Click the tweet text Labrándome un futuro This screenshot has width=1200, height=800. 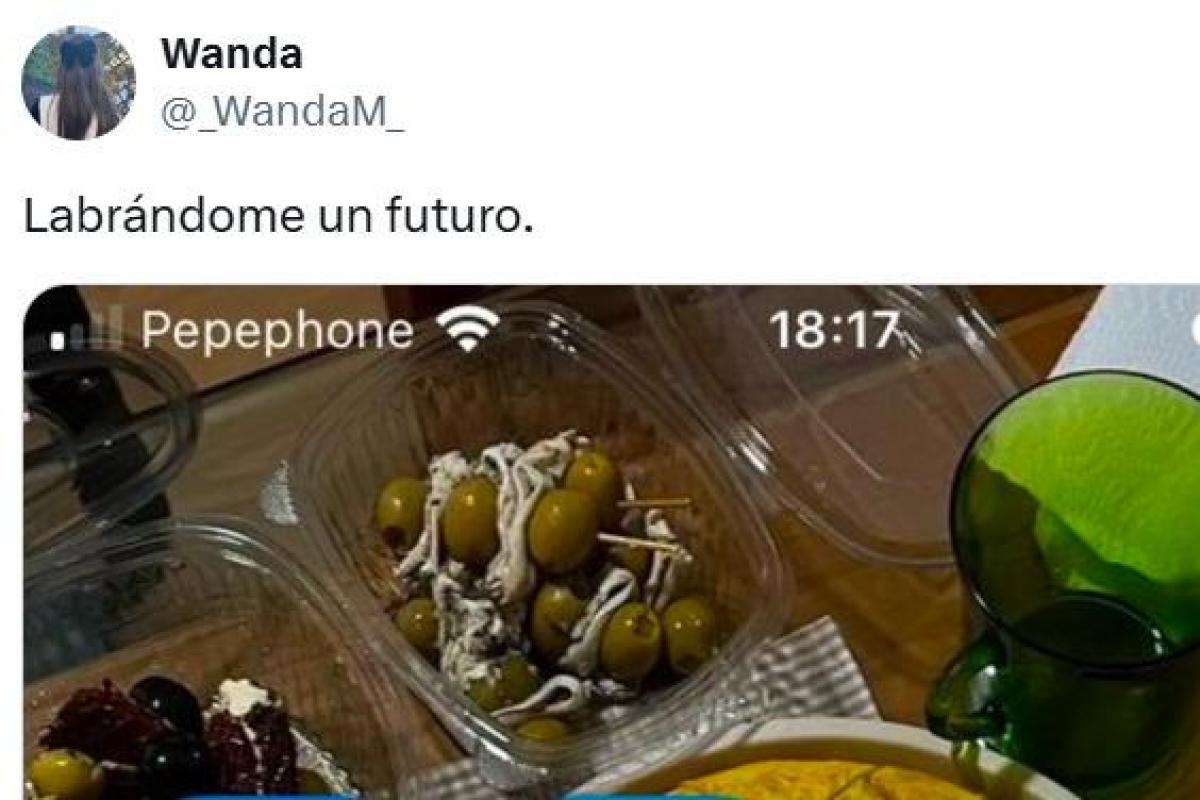click(277, 216)
